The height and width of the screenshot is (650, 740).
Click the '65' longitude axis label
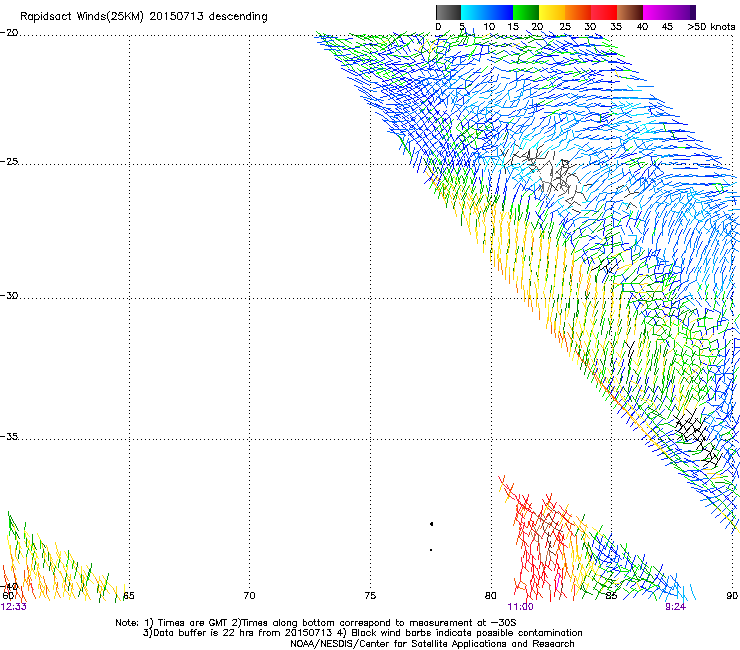pyautogui.click(x=129, y=596)
